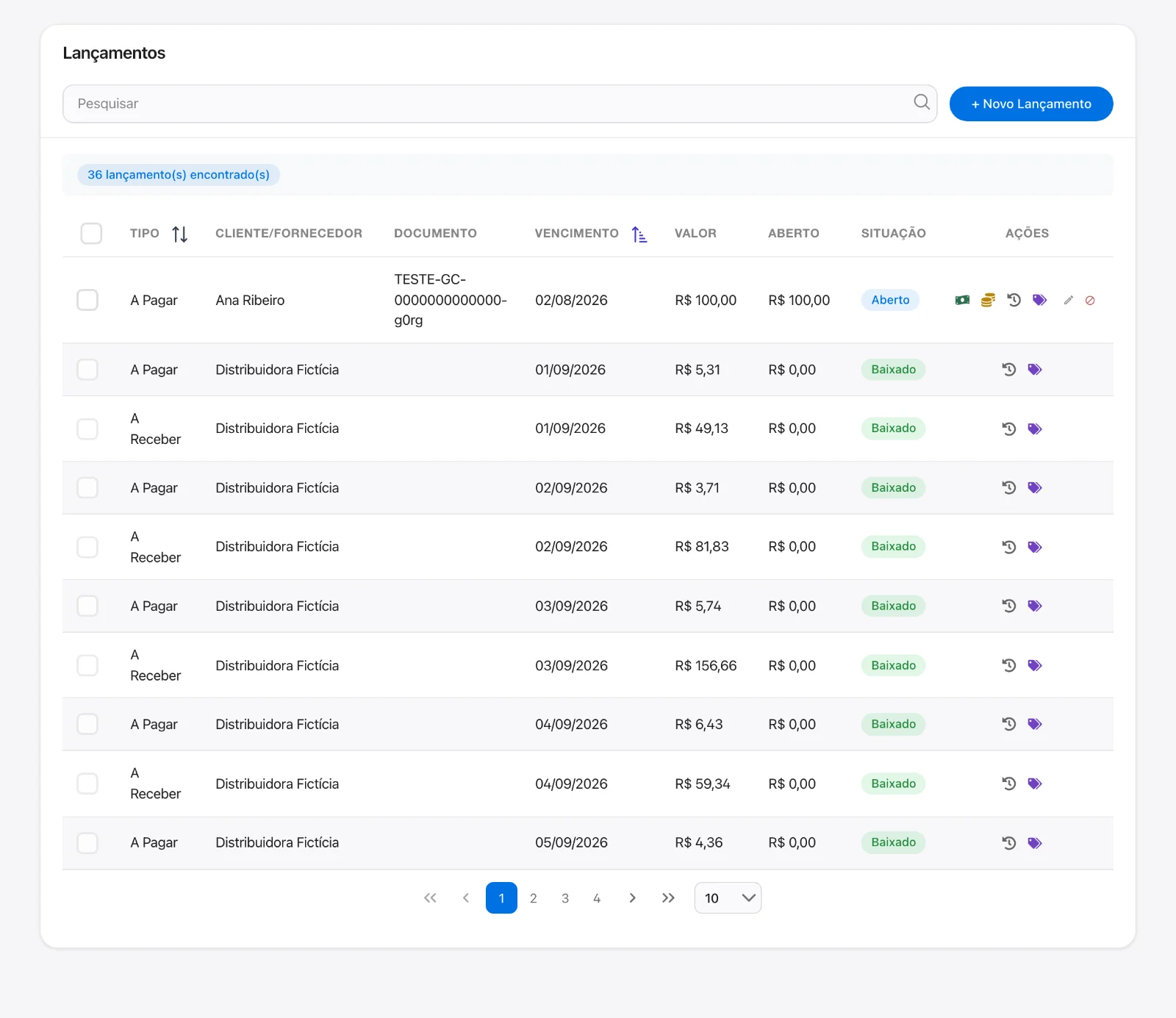Click Novo Lançamento button
The width and height of the screenshot is (1176, 1018).
pyautogui.click(x=1031, y=104)
